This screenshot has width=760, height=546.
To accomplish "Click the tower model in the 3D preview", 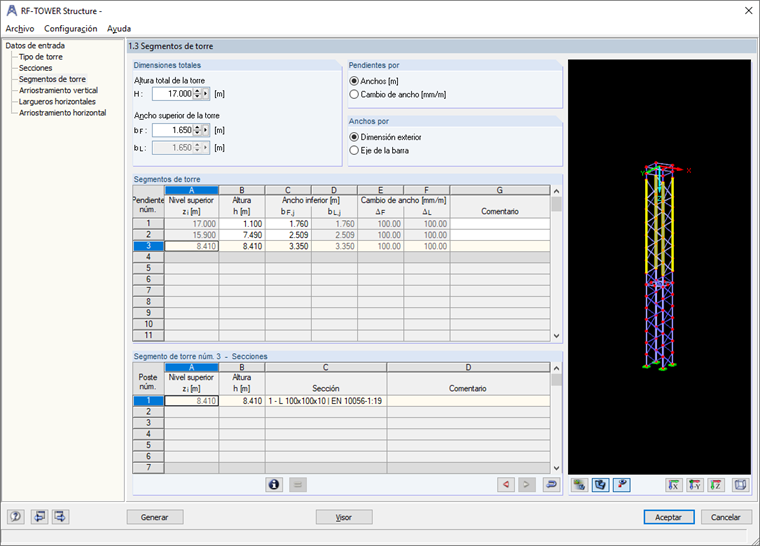I will (x=658, y=267).
